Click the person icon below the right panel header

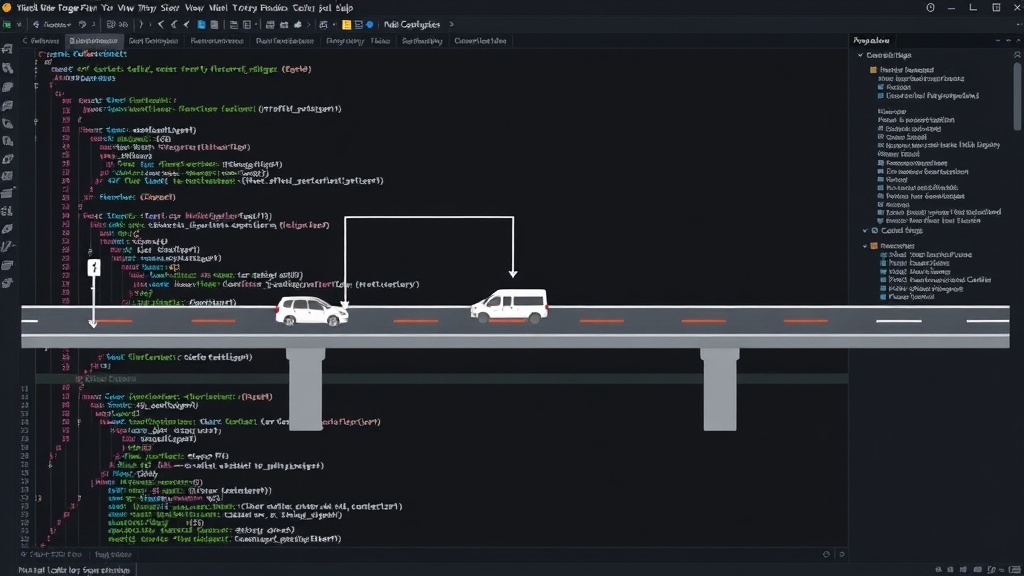pyautogui.click(x=1017, y=55)
